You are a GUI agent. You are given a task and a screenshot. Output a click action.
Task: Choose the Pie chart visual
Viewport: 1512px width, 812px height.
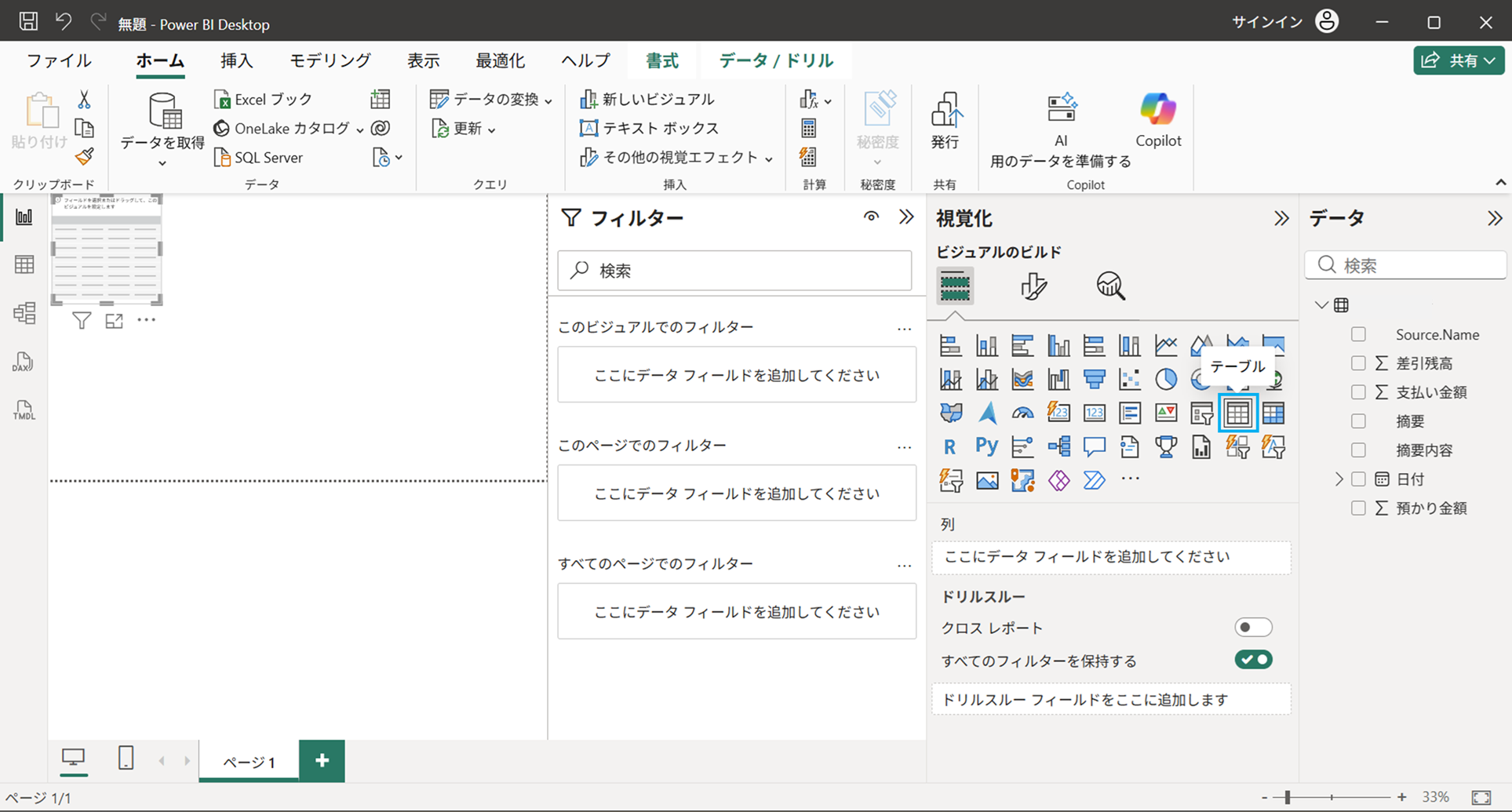(x=1166, y=379)
